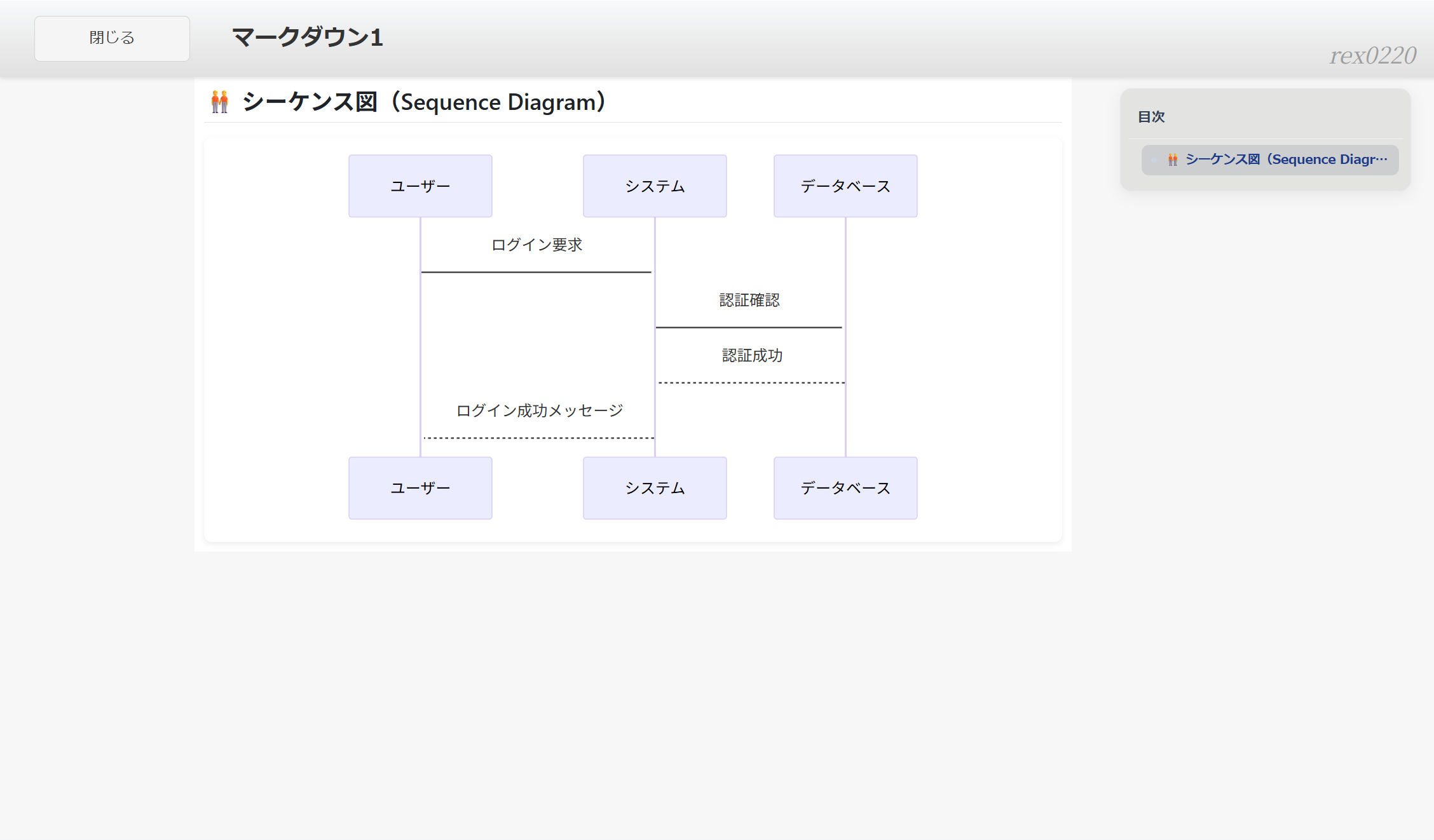
Task: Select the top ユーザー participant box
Action: click(420, 186)
